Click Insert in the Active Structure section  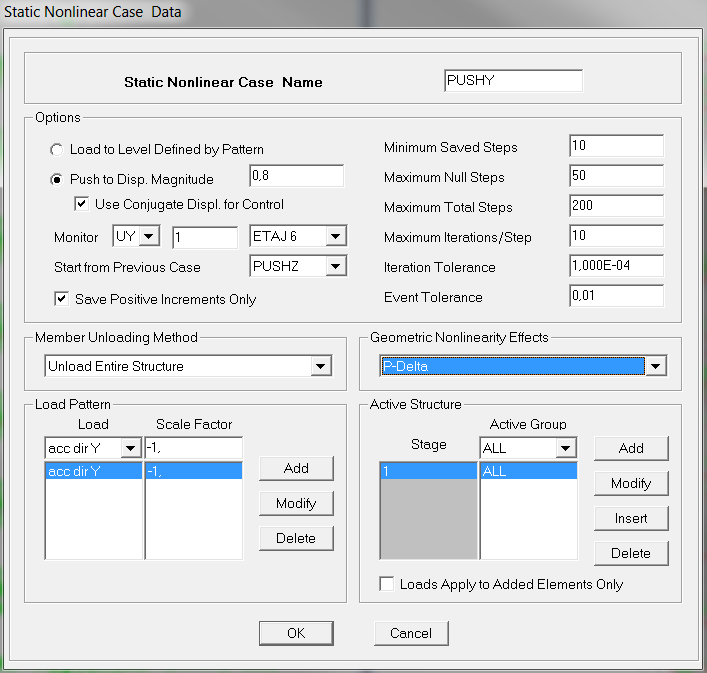point(631,518)
